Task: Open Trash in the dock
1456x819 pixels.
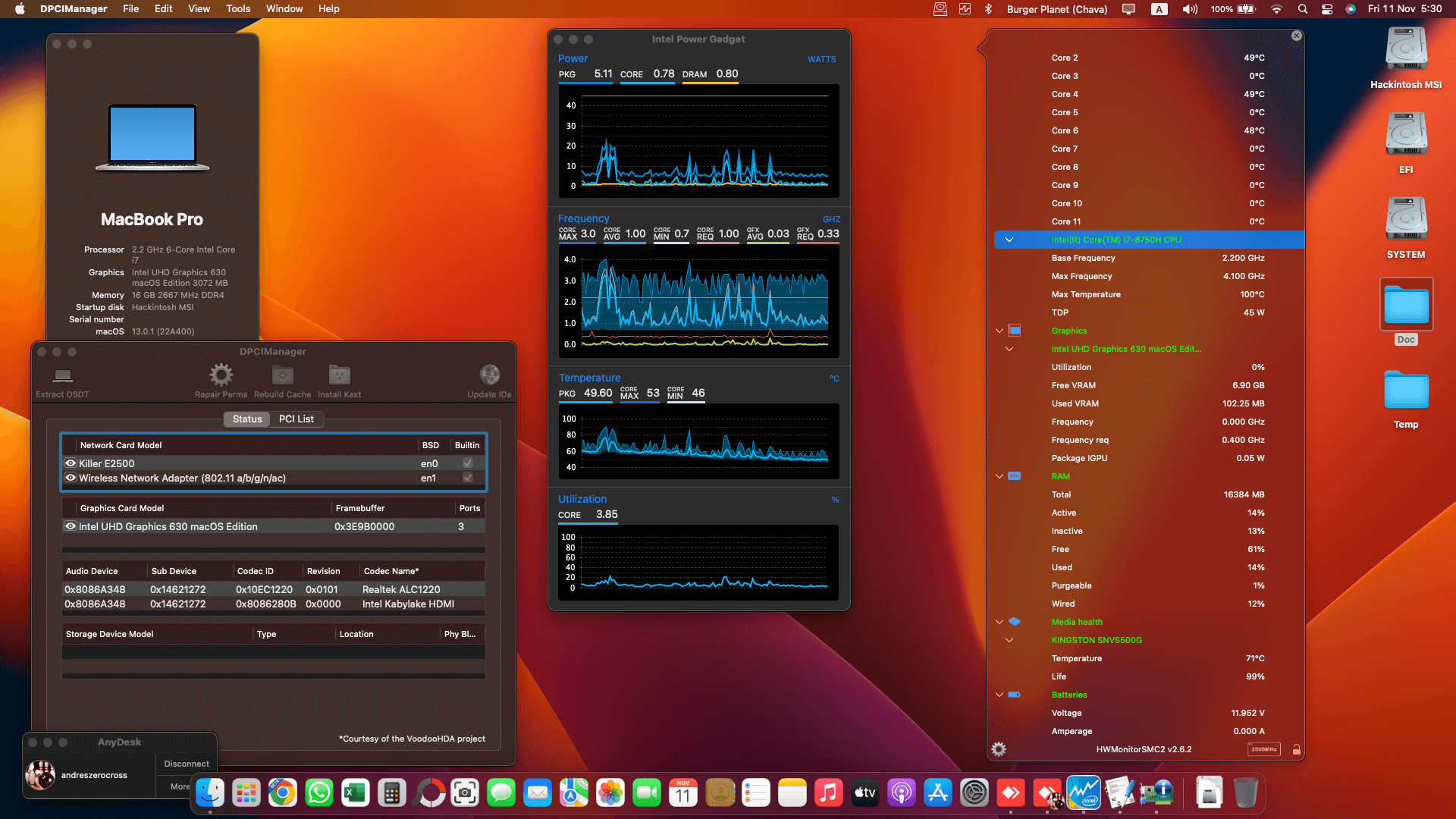Action: (x=1246, y=793)
